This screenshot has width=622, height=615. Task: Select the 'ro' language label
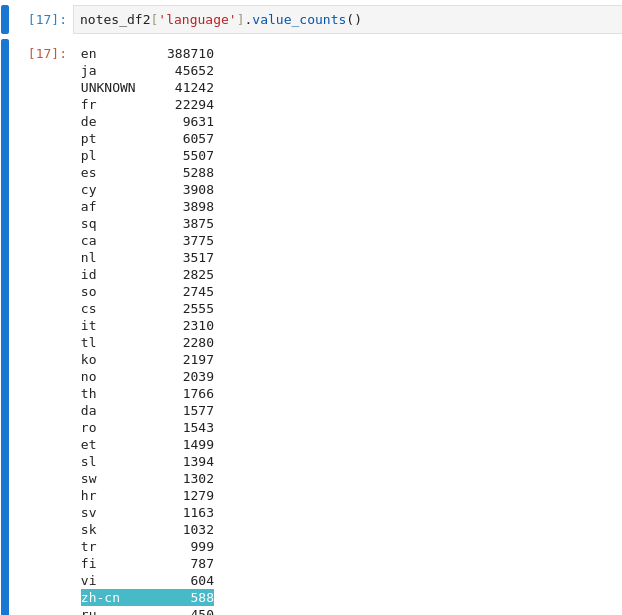tap(88, 428)
